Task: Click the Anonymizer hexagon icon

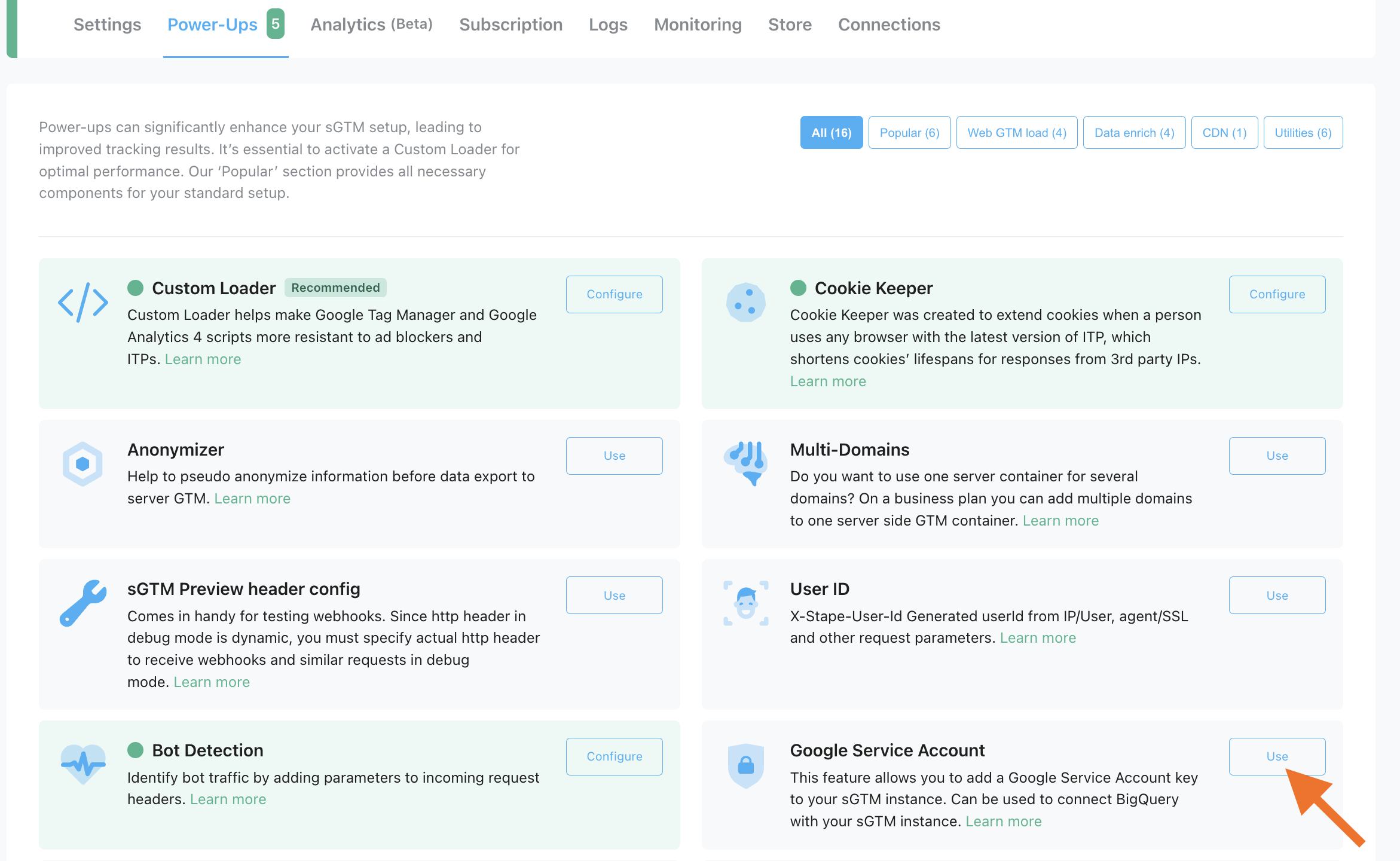Action: (82, 464)
